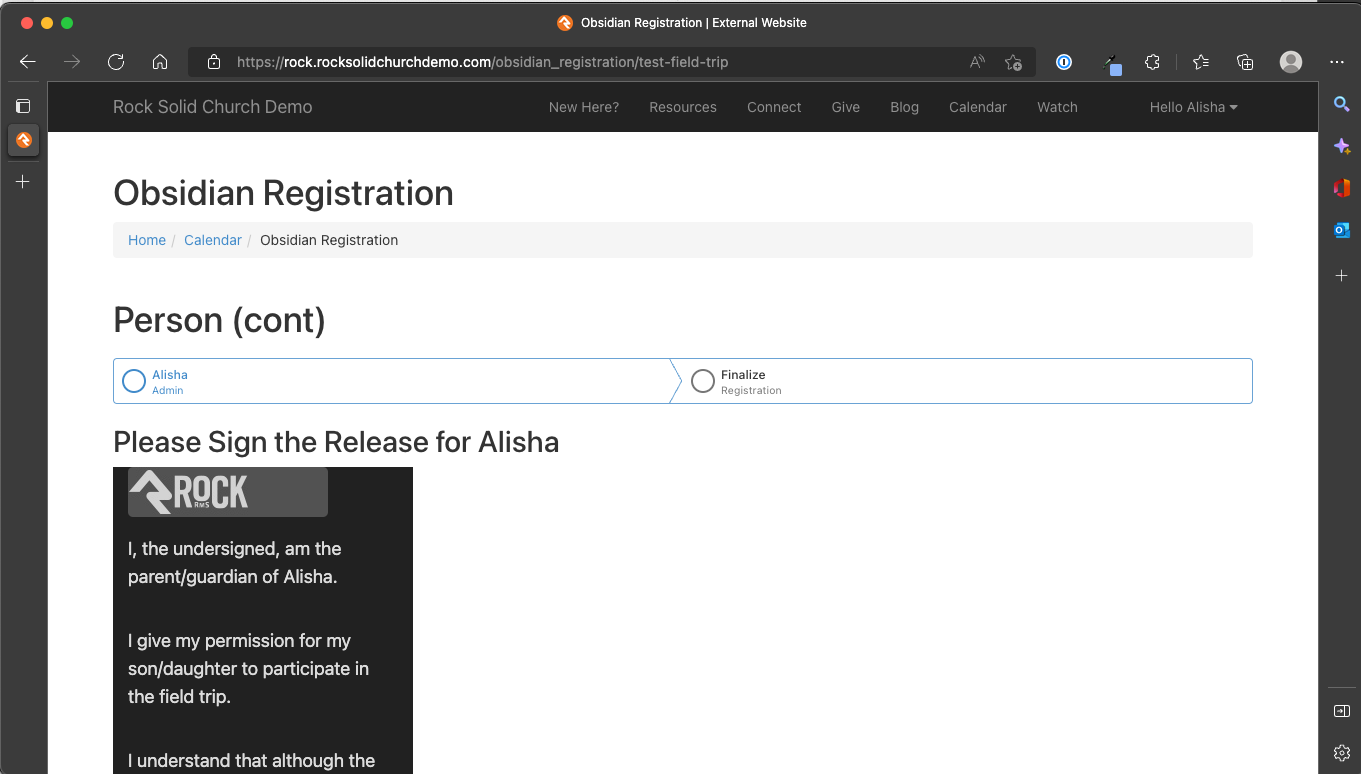Start Read Aloud from the address bar

click(977, 62)
